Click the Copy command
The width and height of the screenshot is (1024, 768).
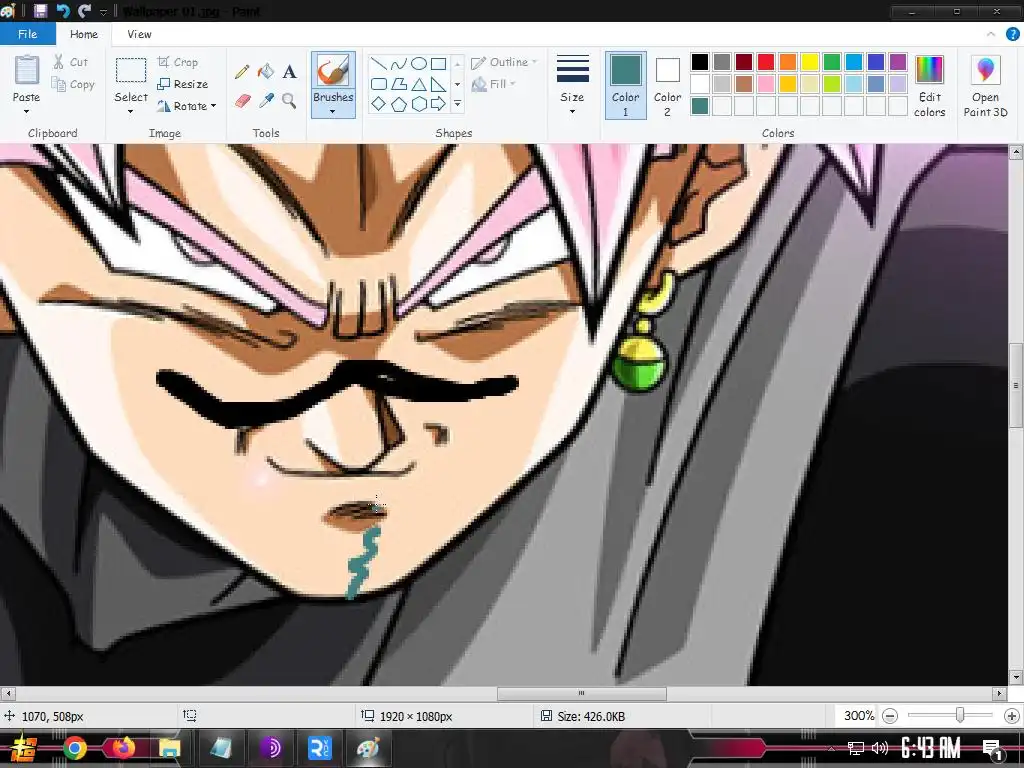[x=73, y=84]
